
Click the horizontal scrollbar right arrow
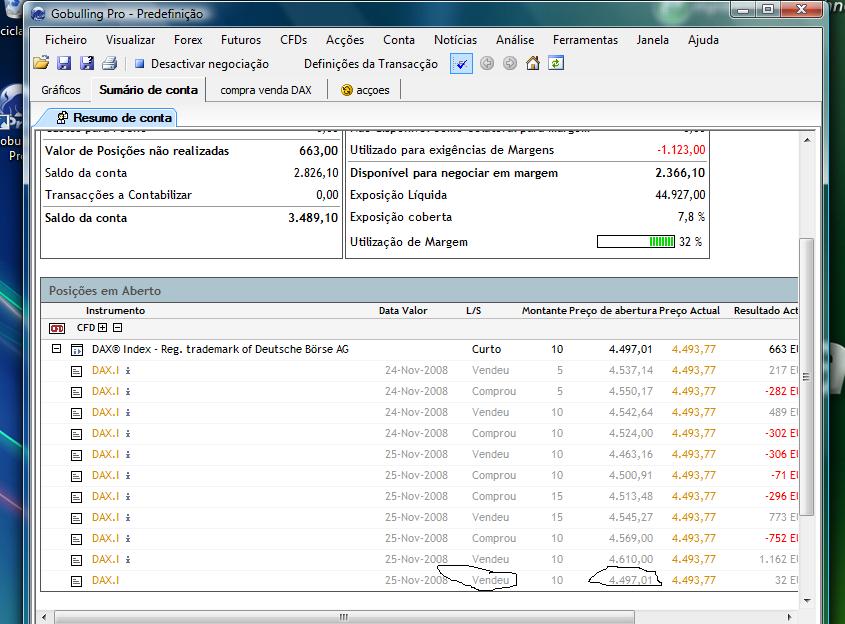click(789, 617)
